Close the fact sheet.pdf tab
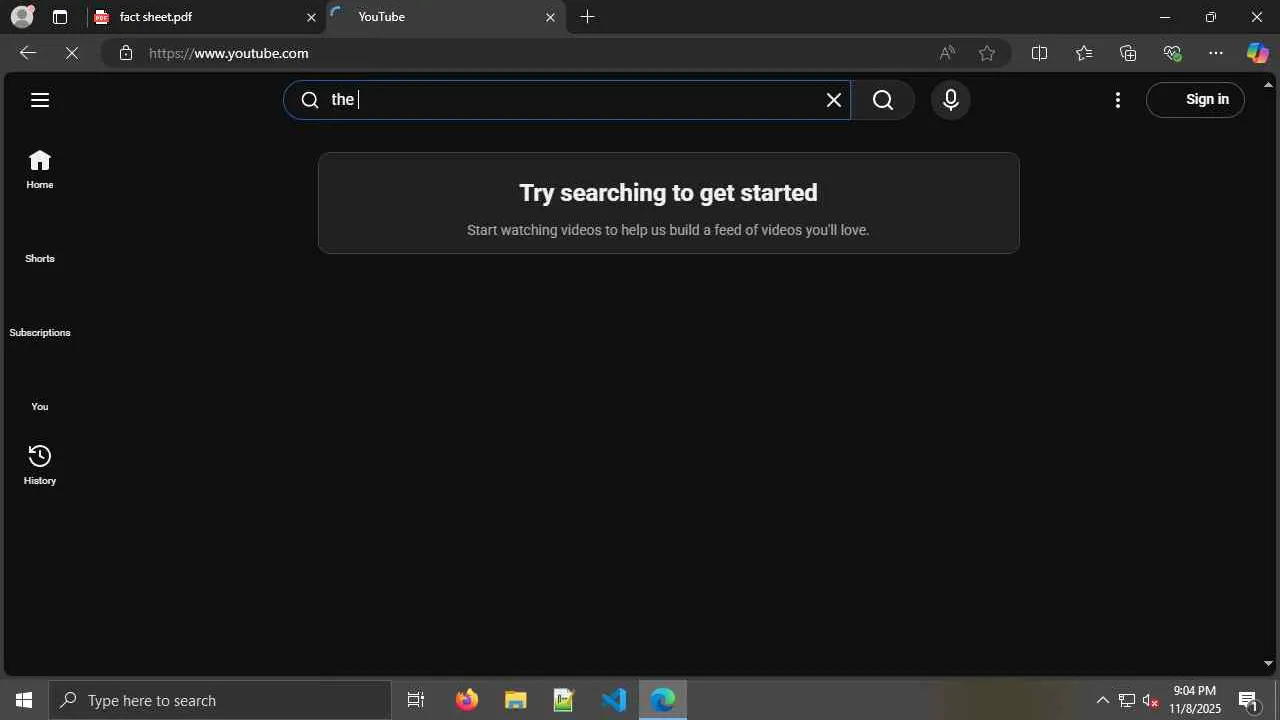Image resolution: width=1280 pixels, height=720 pixels. pyautogui.click(x=311, y=17)
